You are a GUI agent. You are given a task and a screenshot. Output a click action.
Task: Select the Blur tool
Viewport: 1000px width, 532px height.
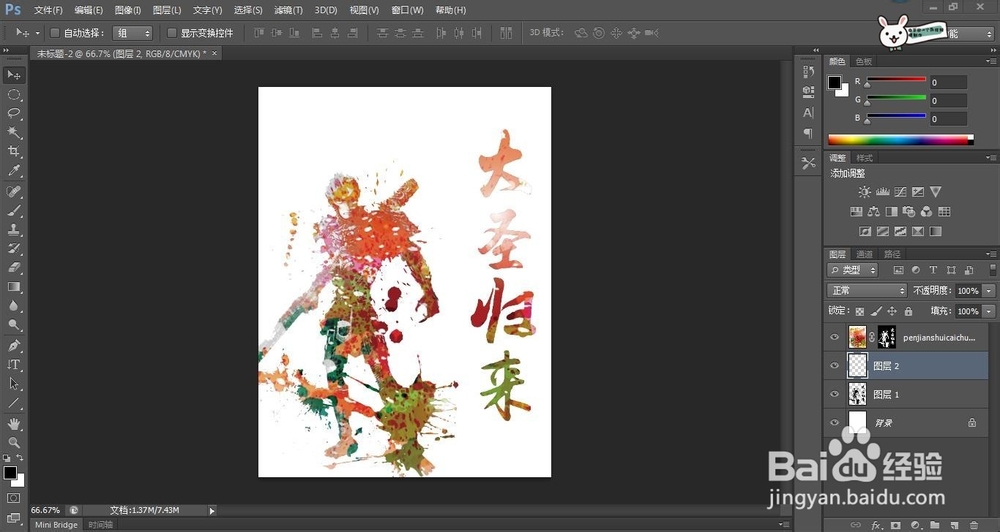pos(14,306)
